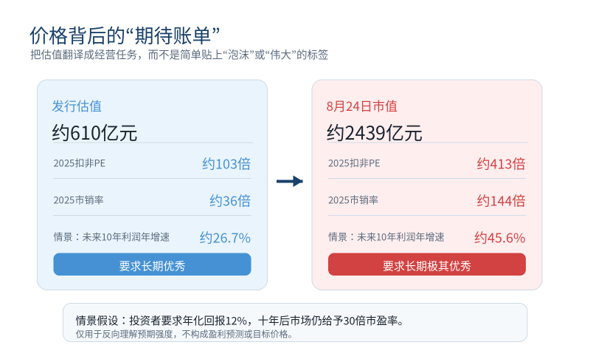
Task: Select the 发行估值 card heading
Action: click(x=77, y=106)
